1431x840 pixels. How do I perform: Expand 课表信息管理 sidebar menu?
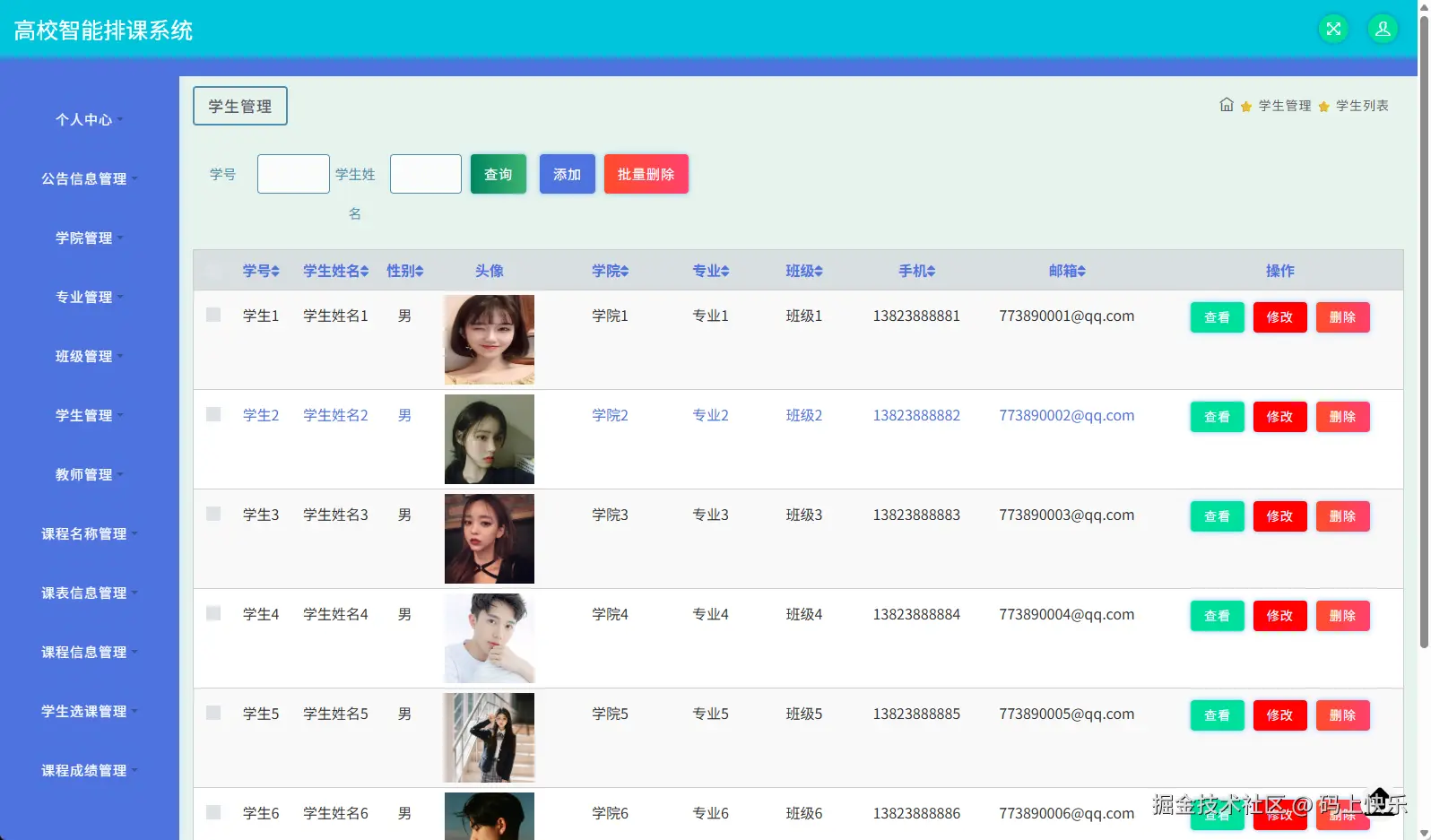click(89, 593)
